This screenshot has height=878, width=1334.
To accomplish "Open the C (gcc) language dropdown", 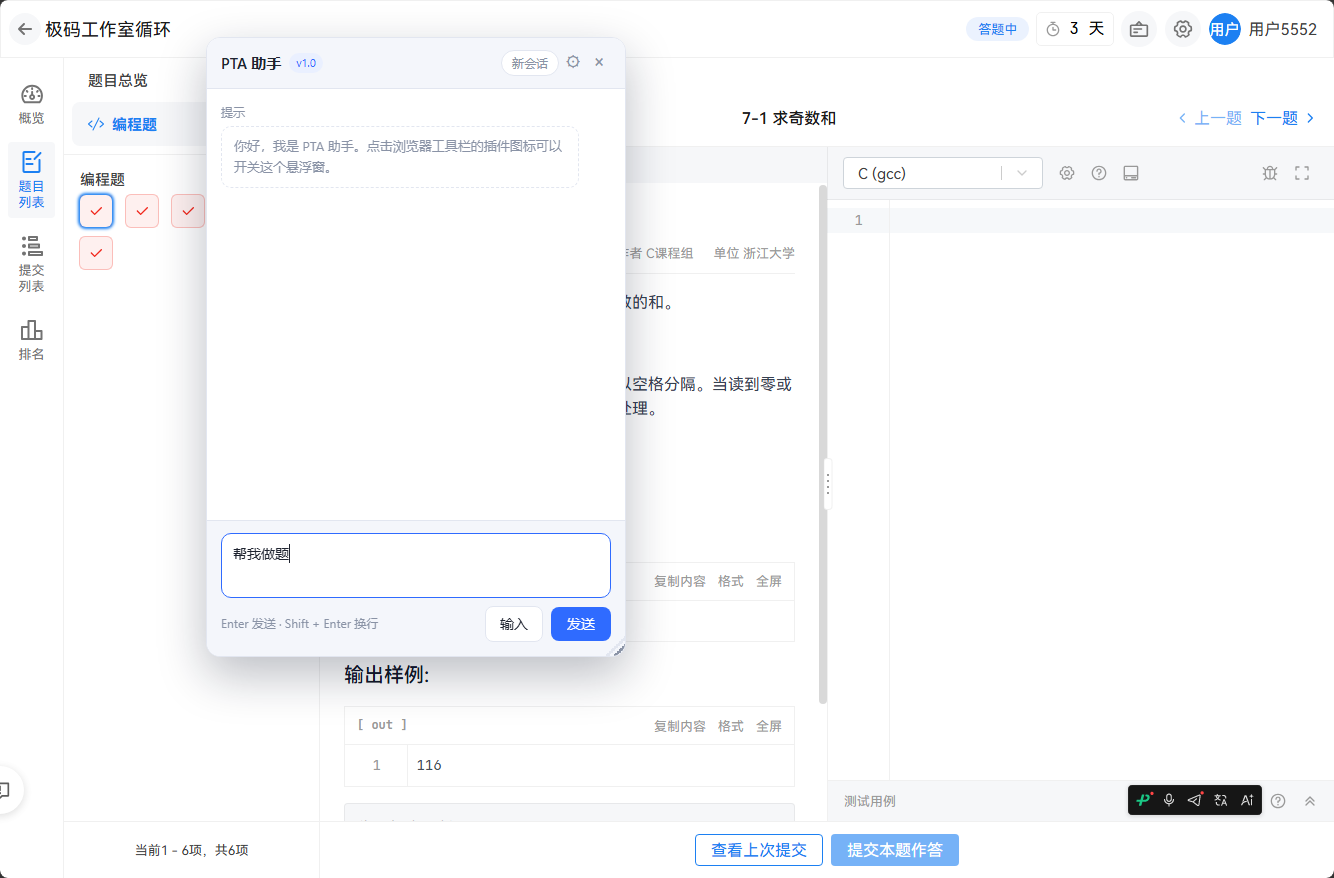I will [x=943, y=173].
